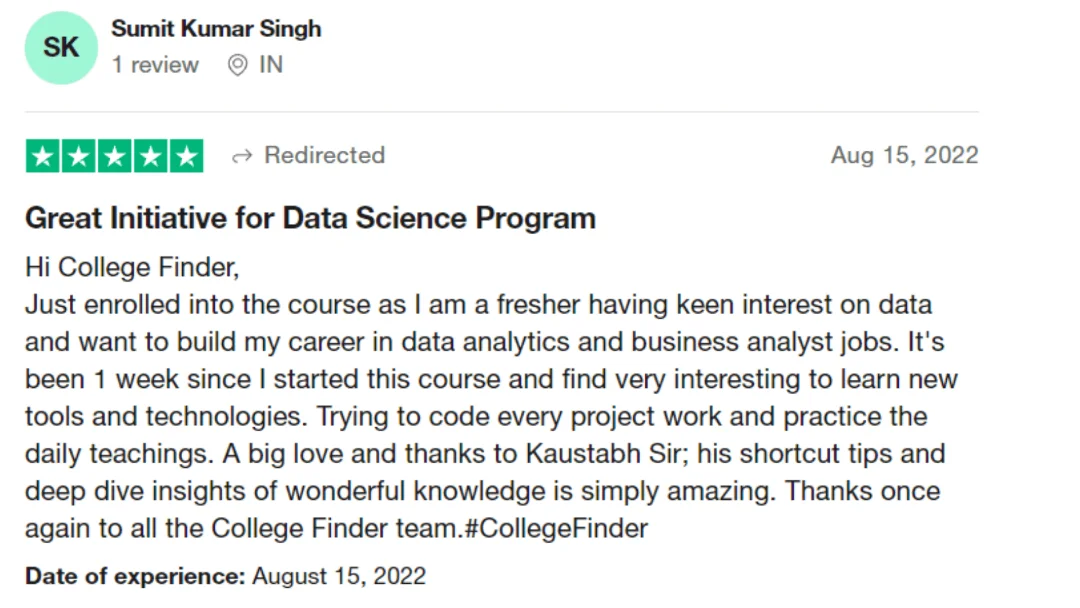Click the first green rating star

tap(43, 156)
